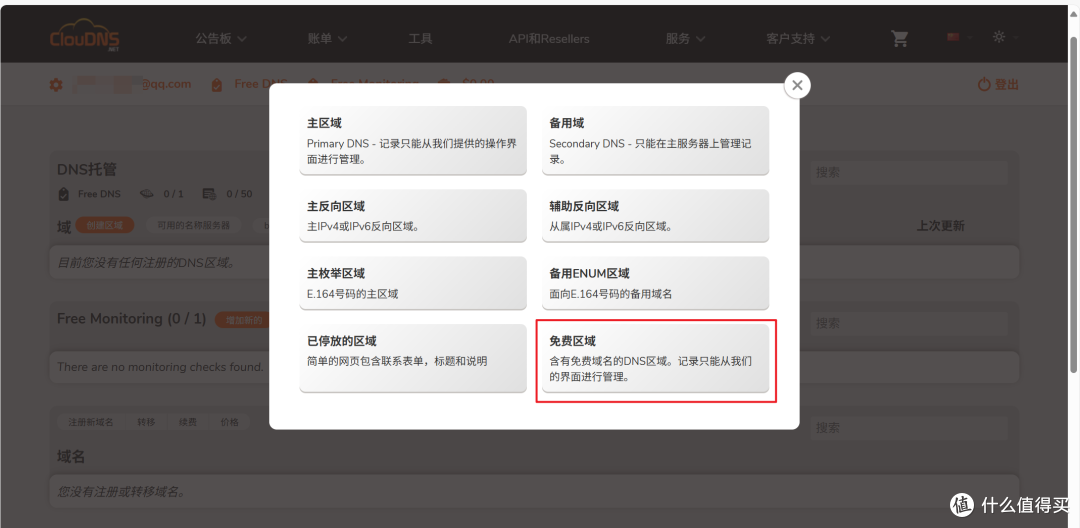This screenshot has height=528, width=1080.
Task: Pick the 主枚举区域 E.164 option
Action: [x=413, y=283]
